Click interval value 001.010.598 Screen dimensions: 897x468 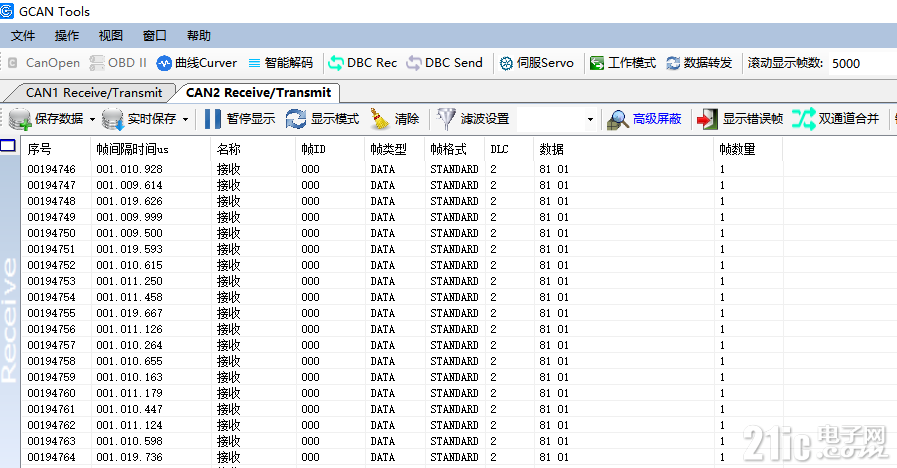coord(129,442)
